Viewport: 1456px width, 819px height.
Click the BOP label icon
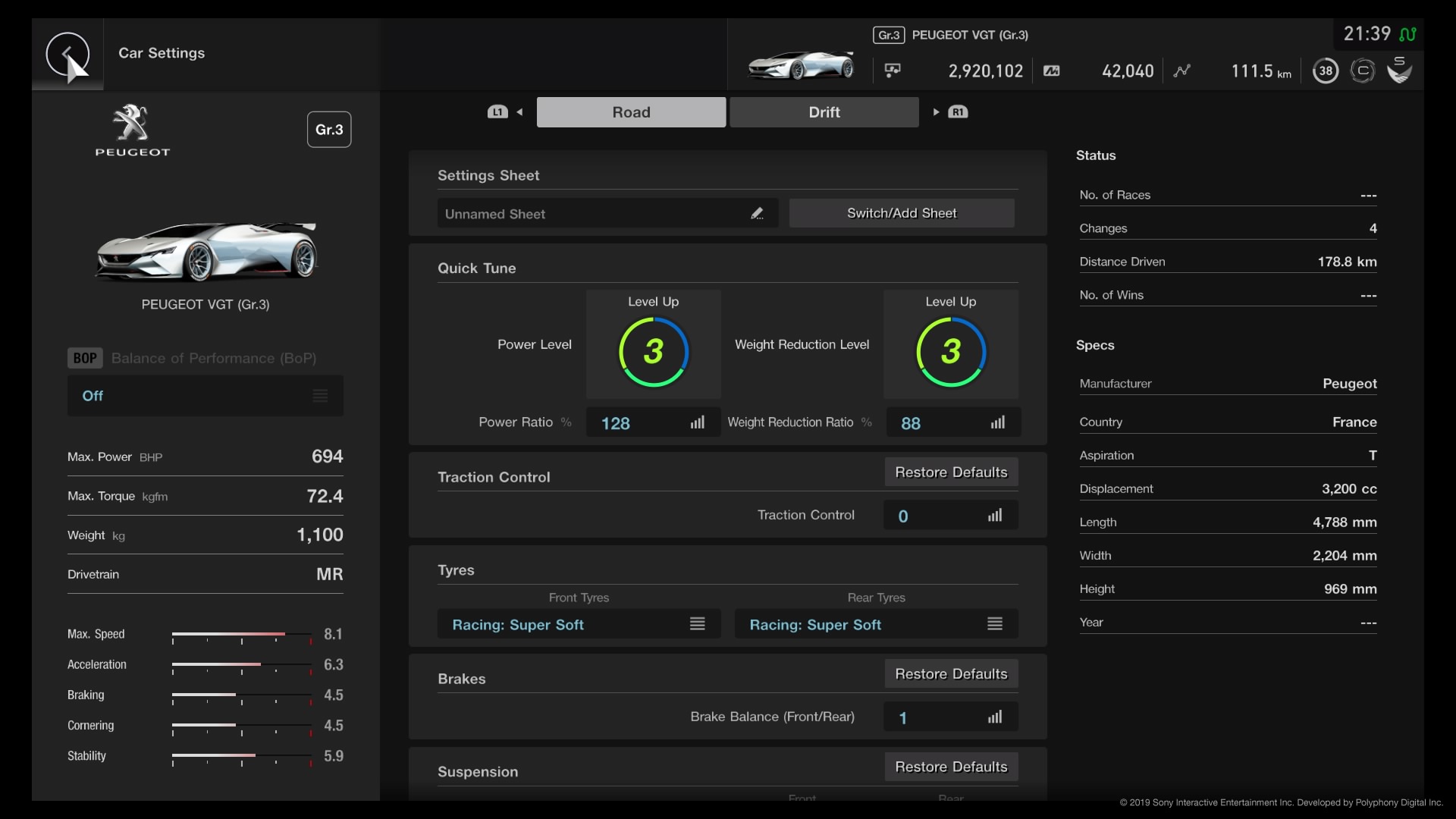pos(85,358)
